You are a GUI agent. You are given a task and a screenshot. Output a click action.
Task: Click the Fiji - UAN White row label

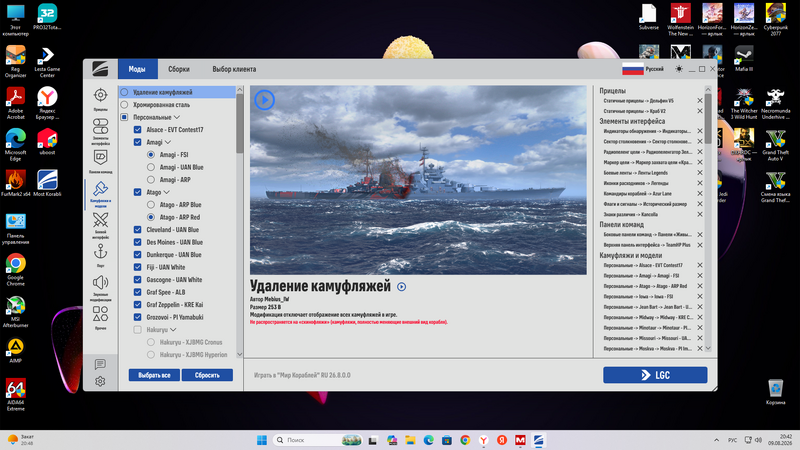166,267
